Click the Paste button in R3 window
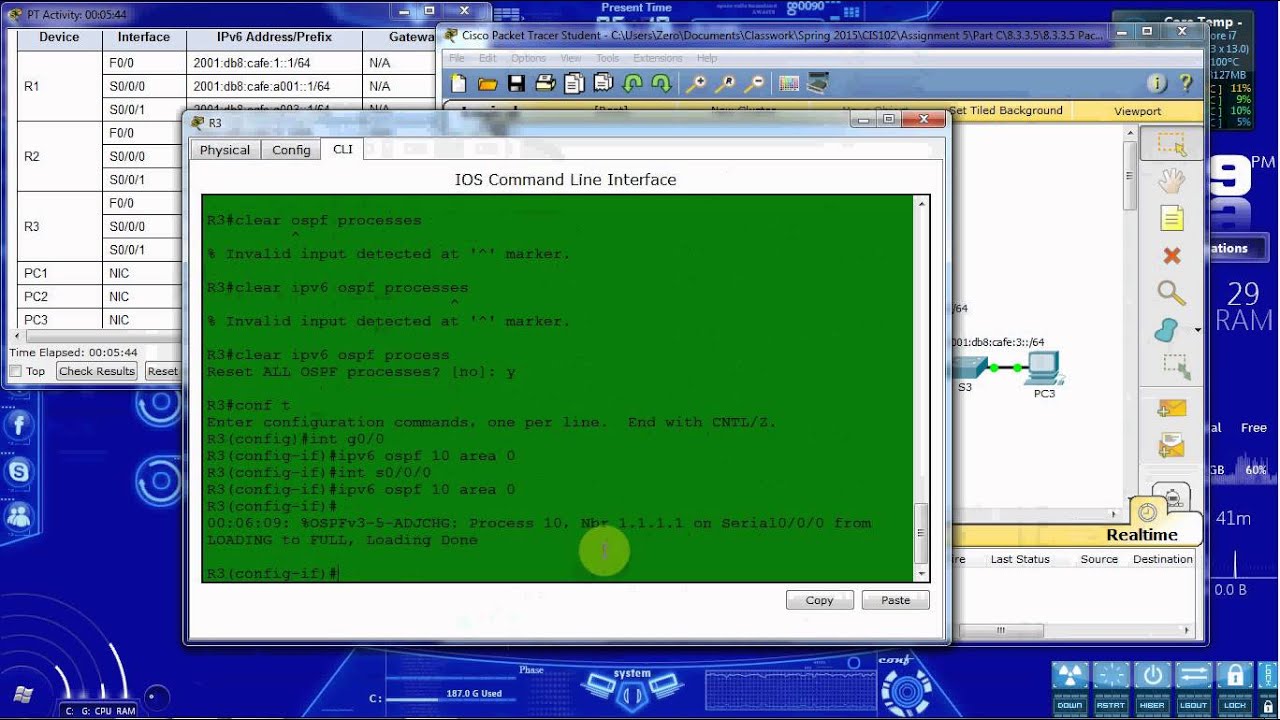 coord(895,600)
